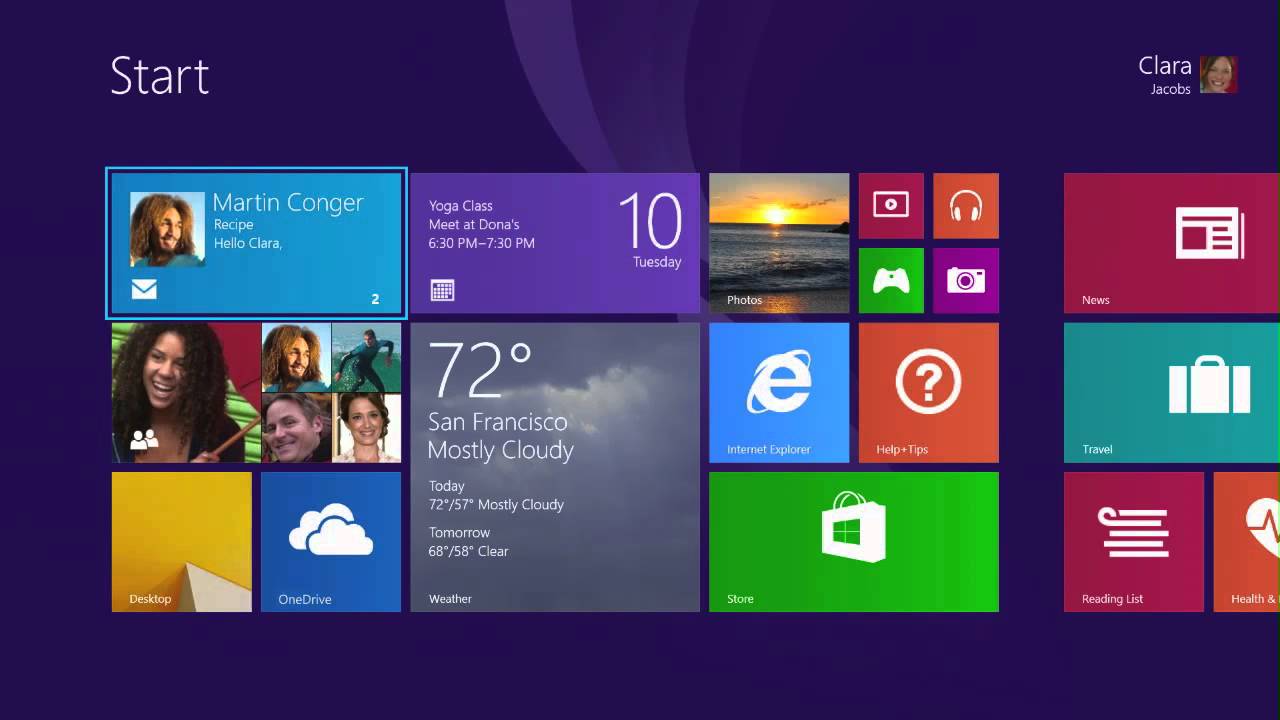The width and height of the screenshot is (1280, 720).
Task: Open the Health & Fitness tile
Action: [1247, 542]
